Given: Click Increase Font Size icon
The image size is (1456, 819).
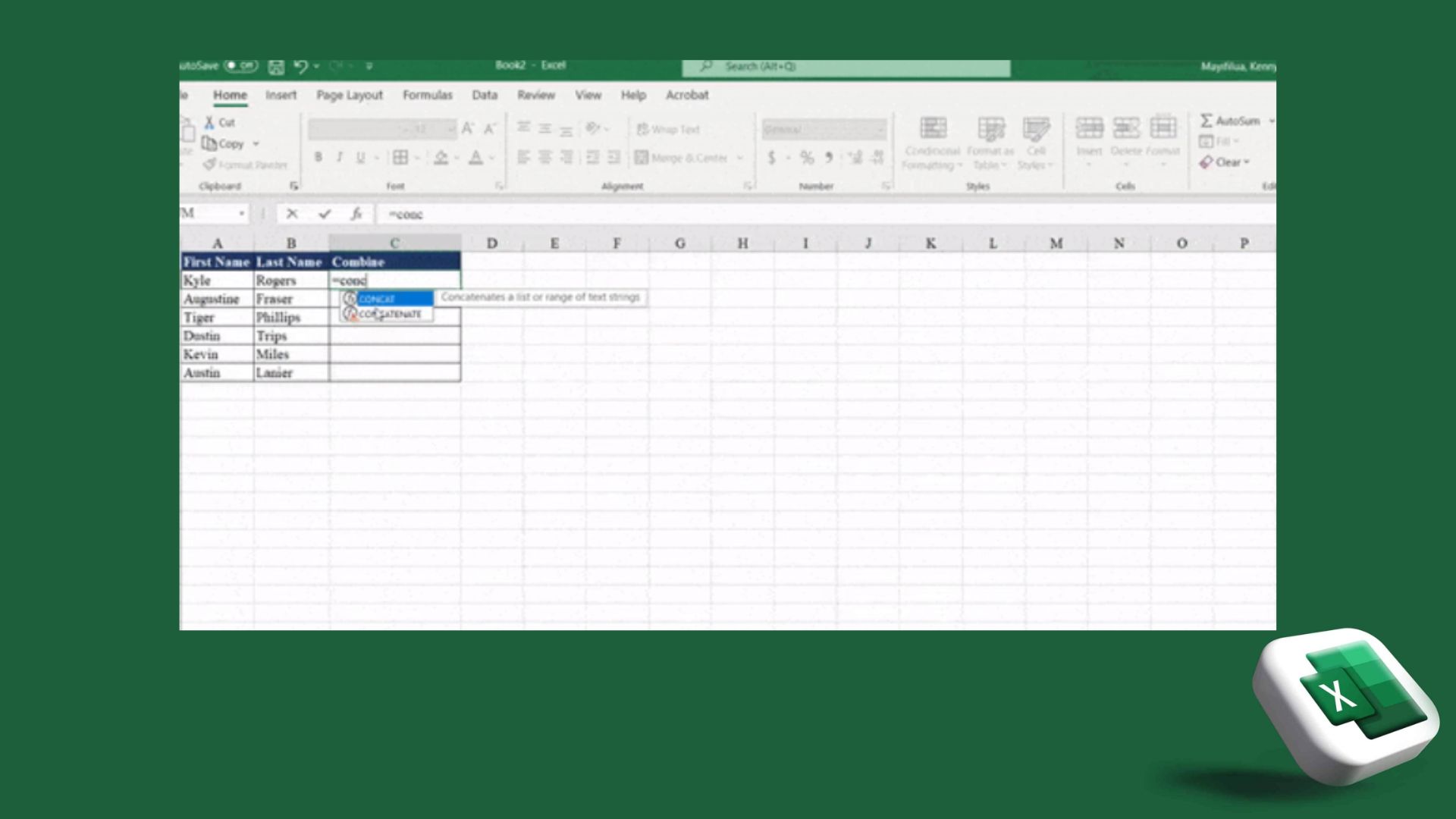Looking at the screenshot, I should click(468, 129).
